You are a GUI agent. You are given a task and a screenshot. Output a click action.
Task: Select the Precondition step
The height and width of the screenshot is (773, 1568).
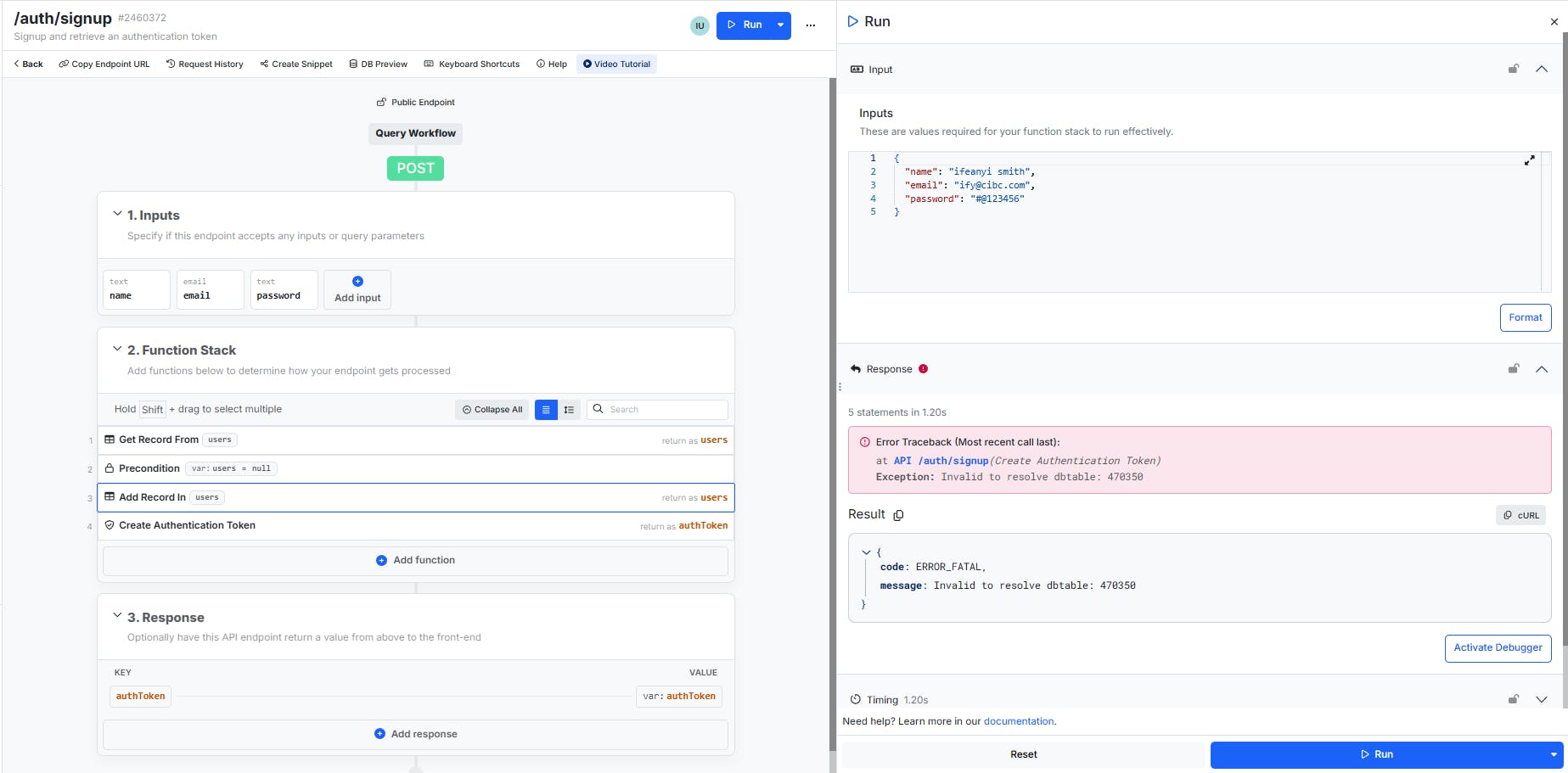click(416, 468)
